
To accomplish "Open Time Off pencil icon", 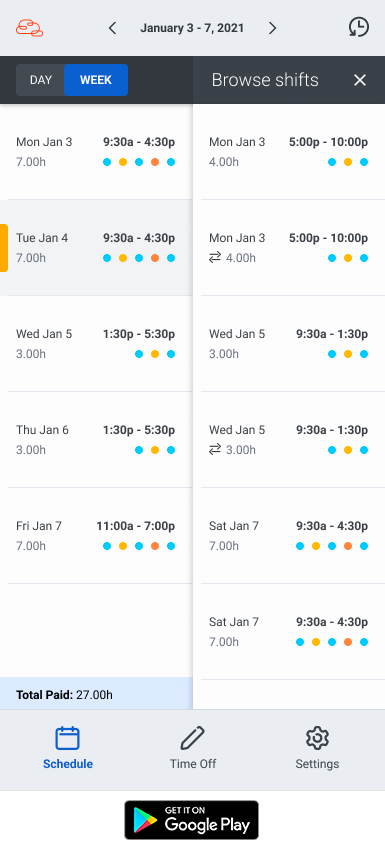I will click(x=192, y=738).
